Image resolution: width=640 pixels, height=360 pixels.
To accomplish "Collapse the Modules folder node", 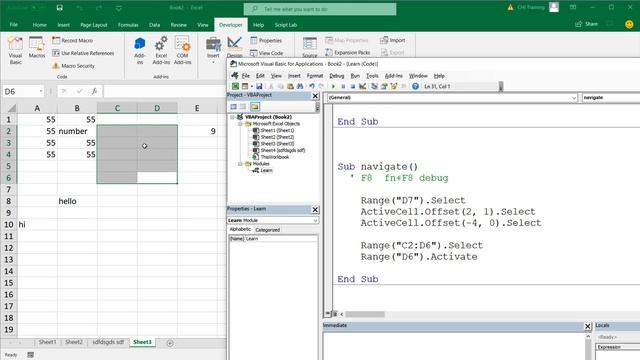I will click(240, 164).
